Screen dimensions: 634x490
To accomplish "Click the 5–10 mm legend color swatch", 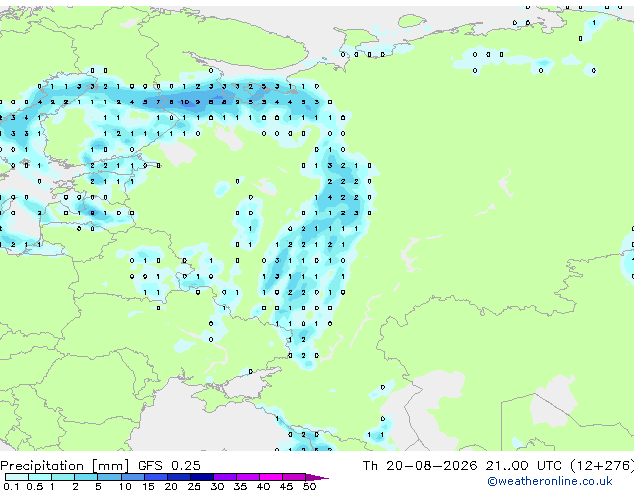I will [x=109, y=477].
